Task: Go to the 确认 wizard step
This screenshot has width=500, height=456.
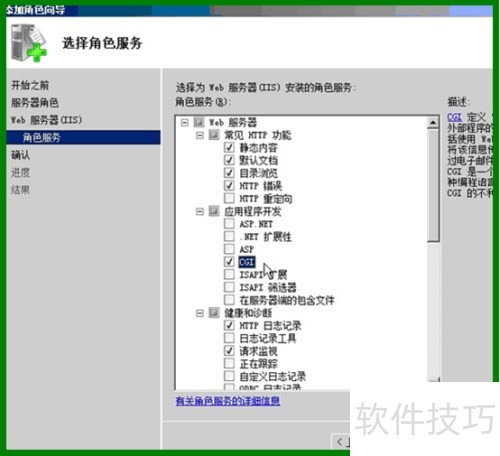Action: [21, 155]
